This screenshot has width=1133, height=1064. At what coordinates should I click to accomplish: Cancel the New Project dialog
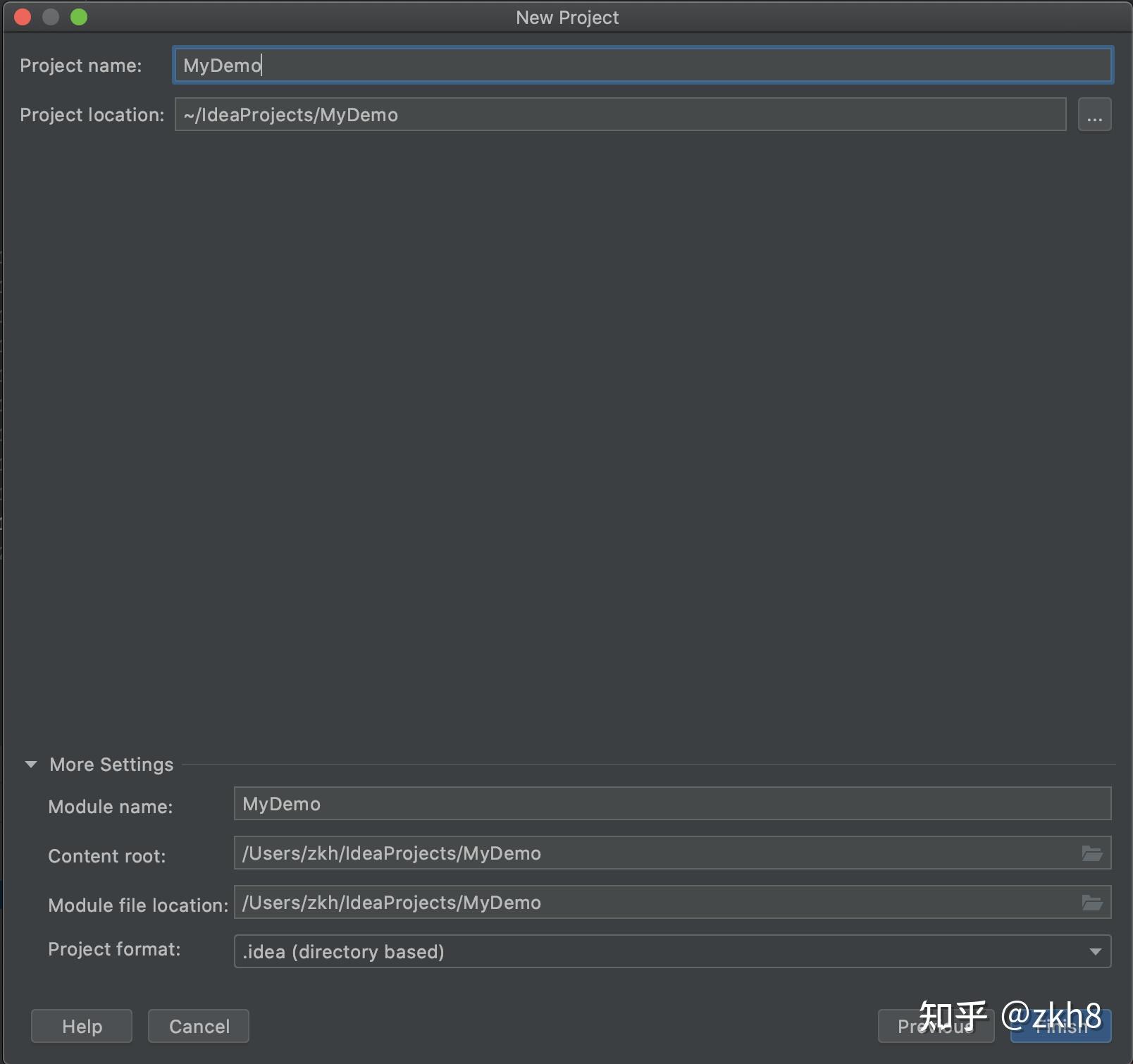(198, 1026)
